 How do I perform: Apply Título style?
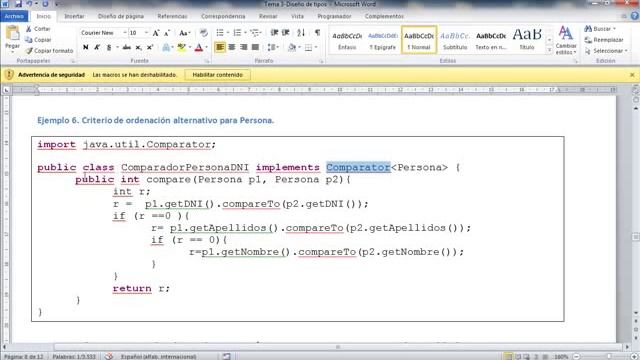click(x=527, y=40)
